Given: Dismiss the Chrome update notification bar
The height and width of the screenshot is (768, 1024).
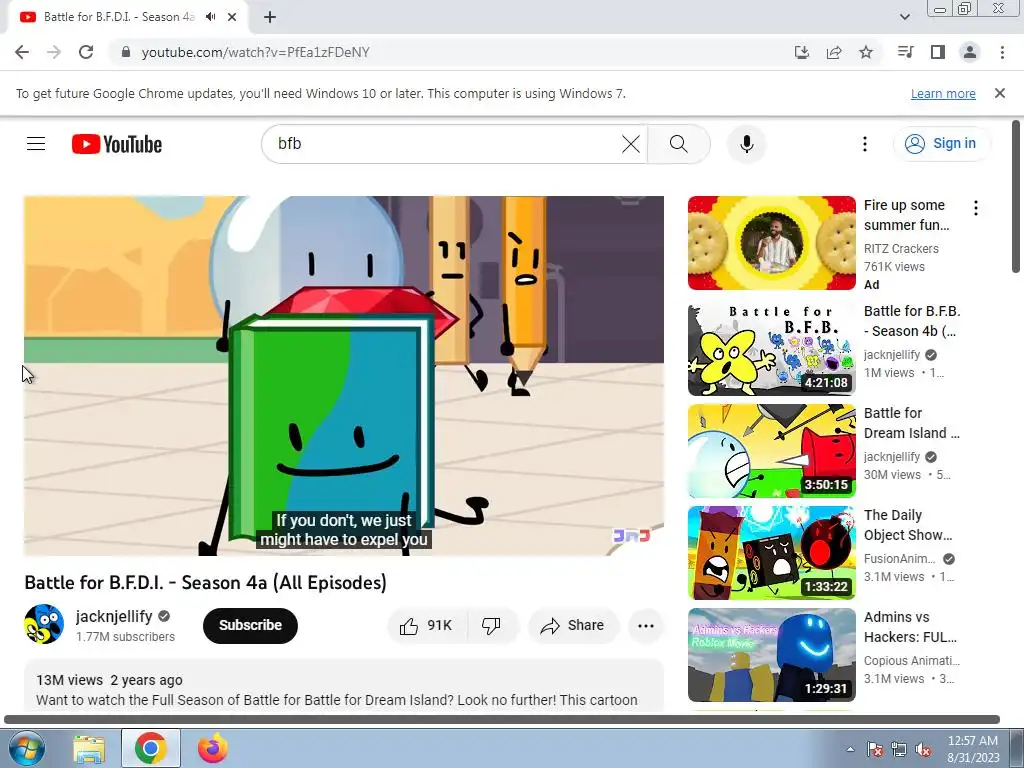Looking at the screenshot, I should point(1000,93).
